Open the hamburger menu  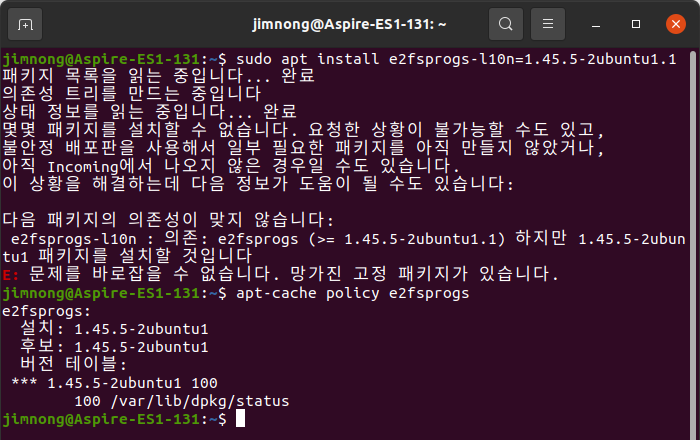[x=548, y=24]
